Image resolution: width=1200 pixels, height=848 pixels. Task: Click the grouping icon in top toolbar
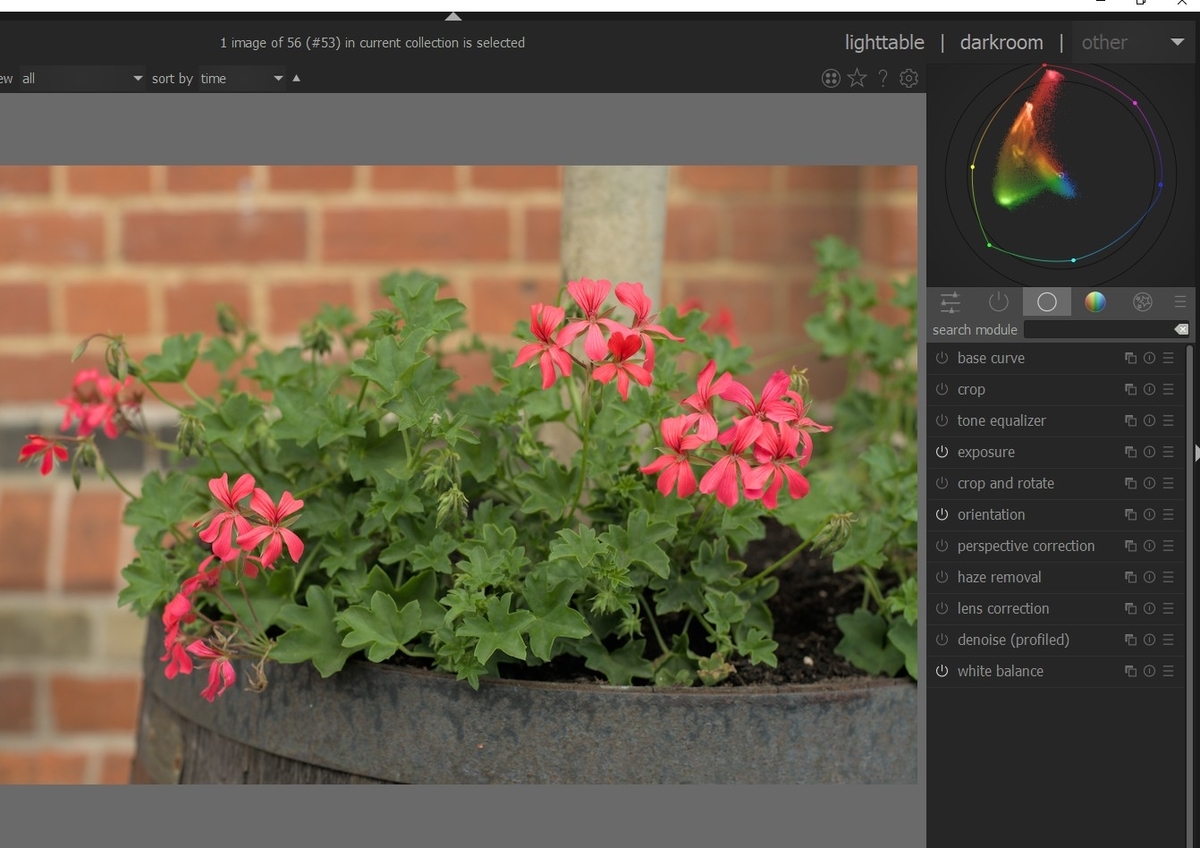click(x=831, y=78)
